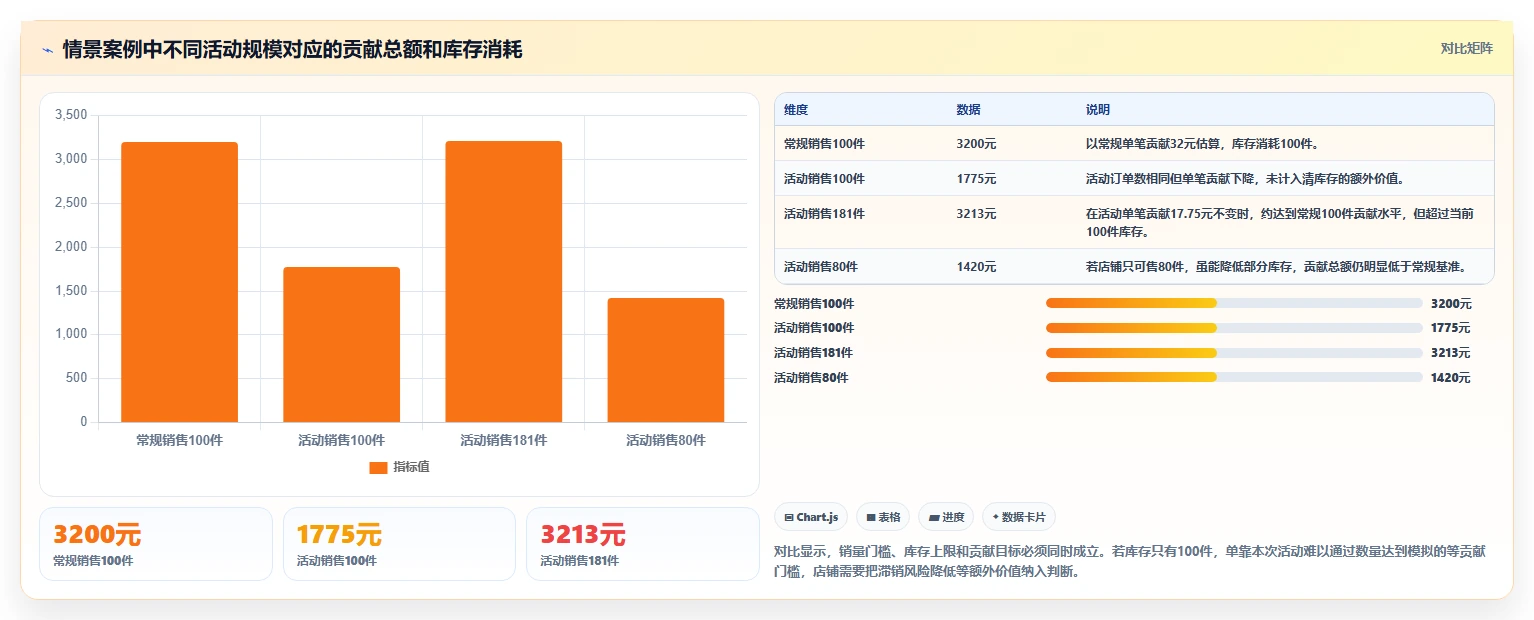Open the 3213元 活动销售181件 data card
1534x620 pixels.
point(643,544)
